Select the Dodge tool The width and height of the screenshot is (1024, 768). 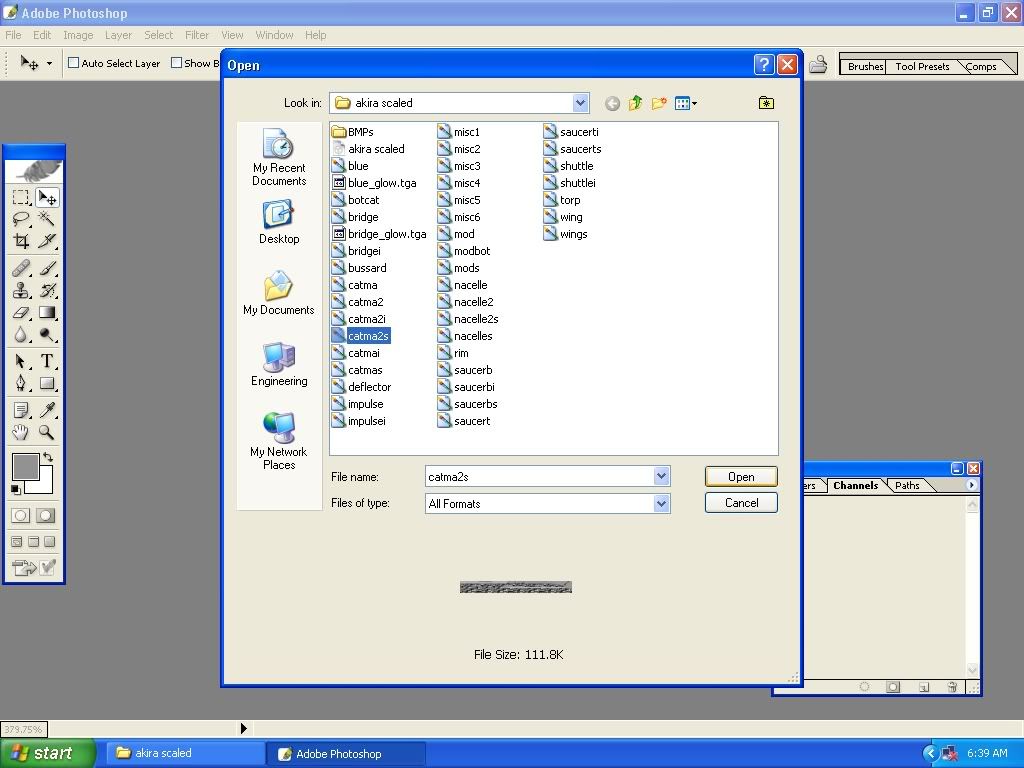[47, 334]
